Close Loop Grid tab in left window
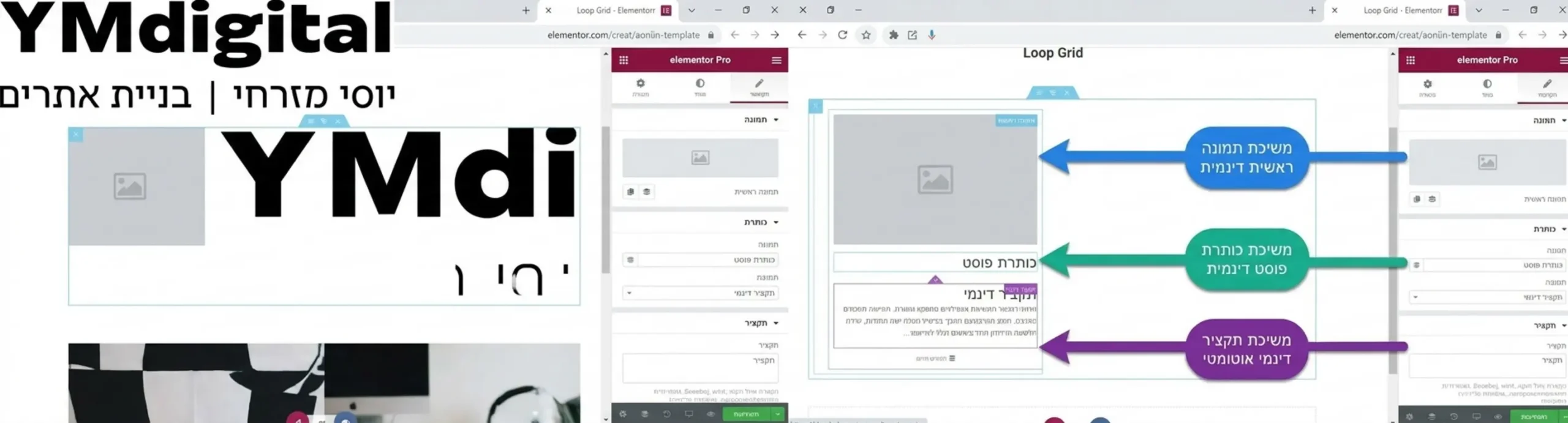The image size is (1568, 423). pos(548,10)
